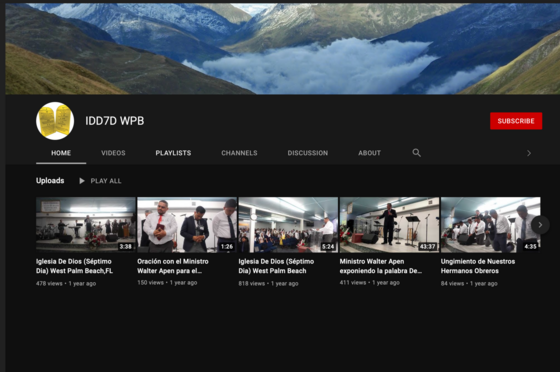The image size is (560, 372).
Task: Open the 4:35 anointing video thumbnail
Action: [490, 225]
